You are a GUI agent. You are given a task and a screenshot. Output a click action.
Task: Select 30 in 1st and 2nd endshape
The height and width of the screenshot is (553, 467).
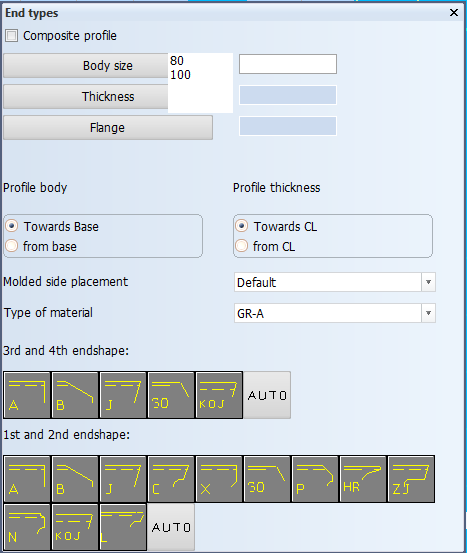point(267,479)
